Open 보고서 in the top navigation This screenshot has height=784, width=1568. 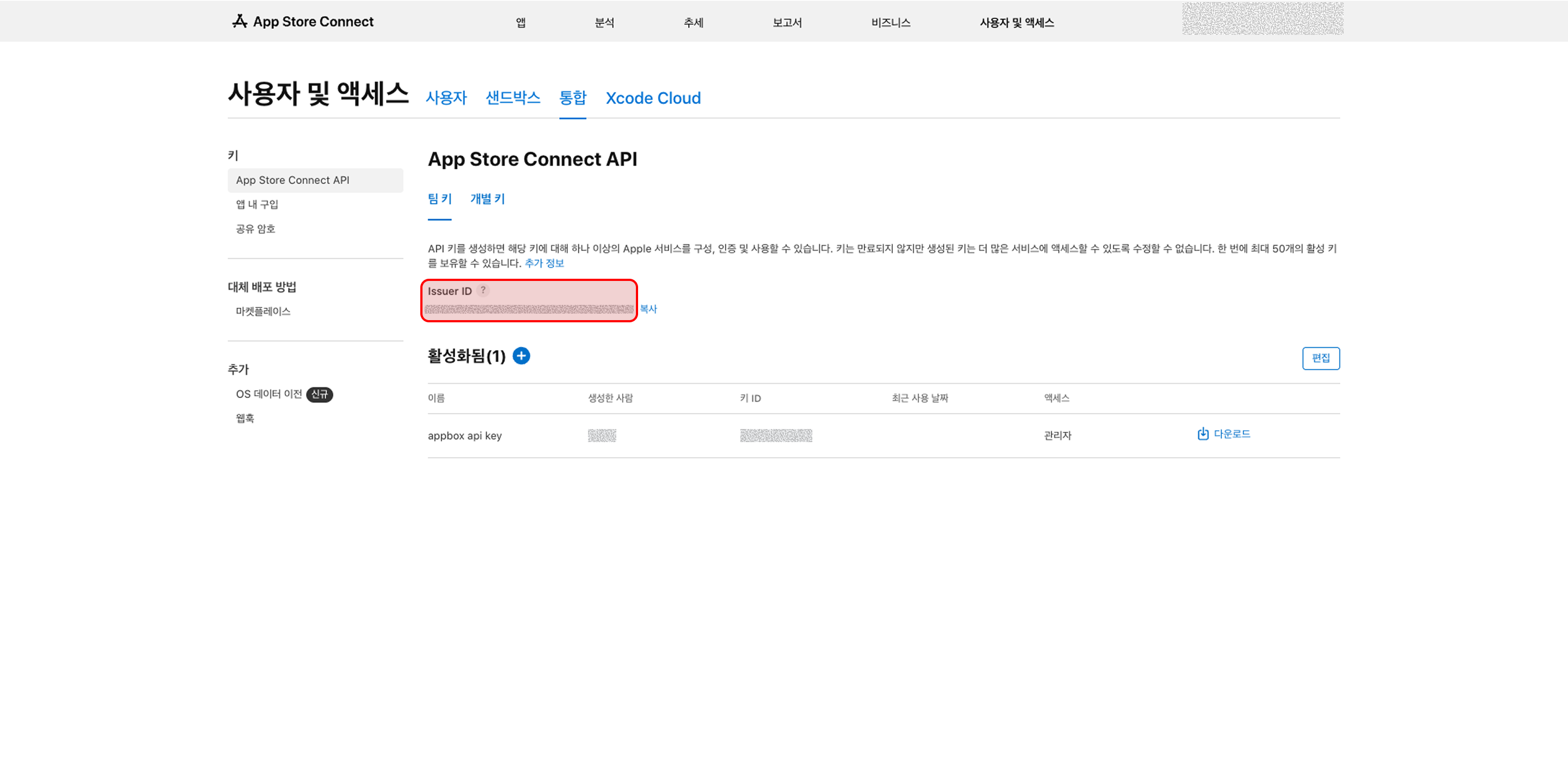click(787, 22)
